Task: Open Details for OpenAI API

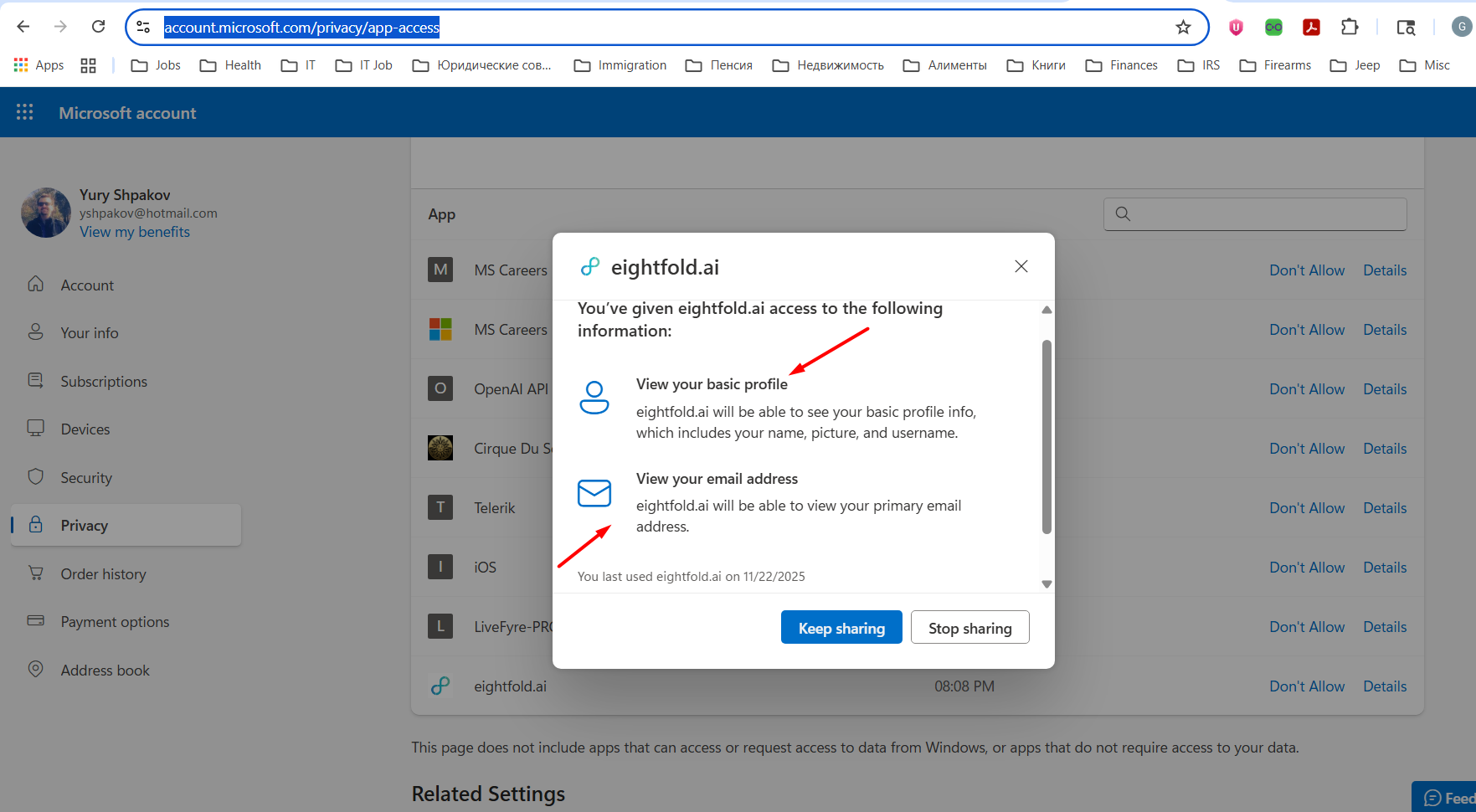Action: tap(1385, 388)
